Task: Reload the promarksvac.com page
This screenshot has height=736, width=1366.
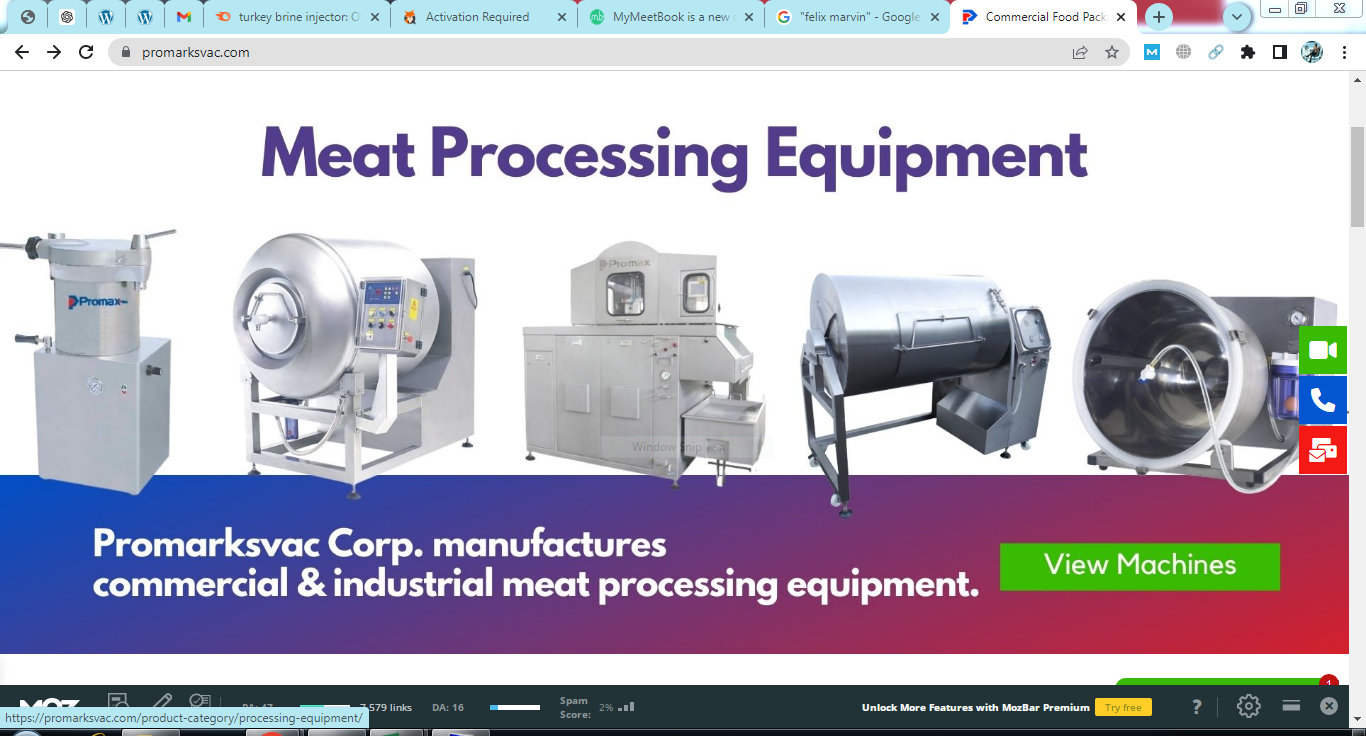Action: coord(86,52)
